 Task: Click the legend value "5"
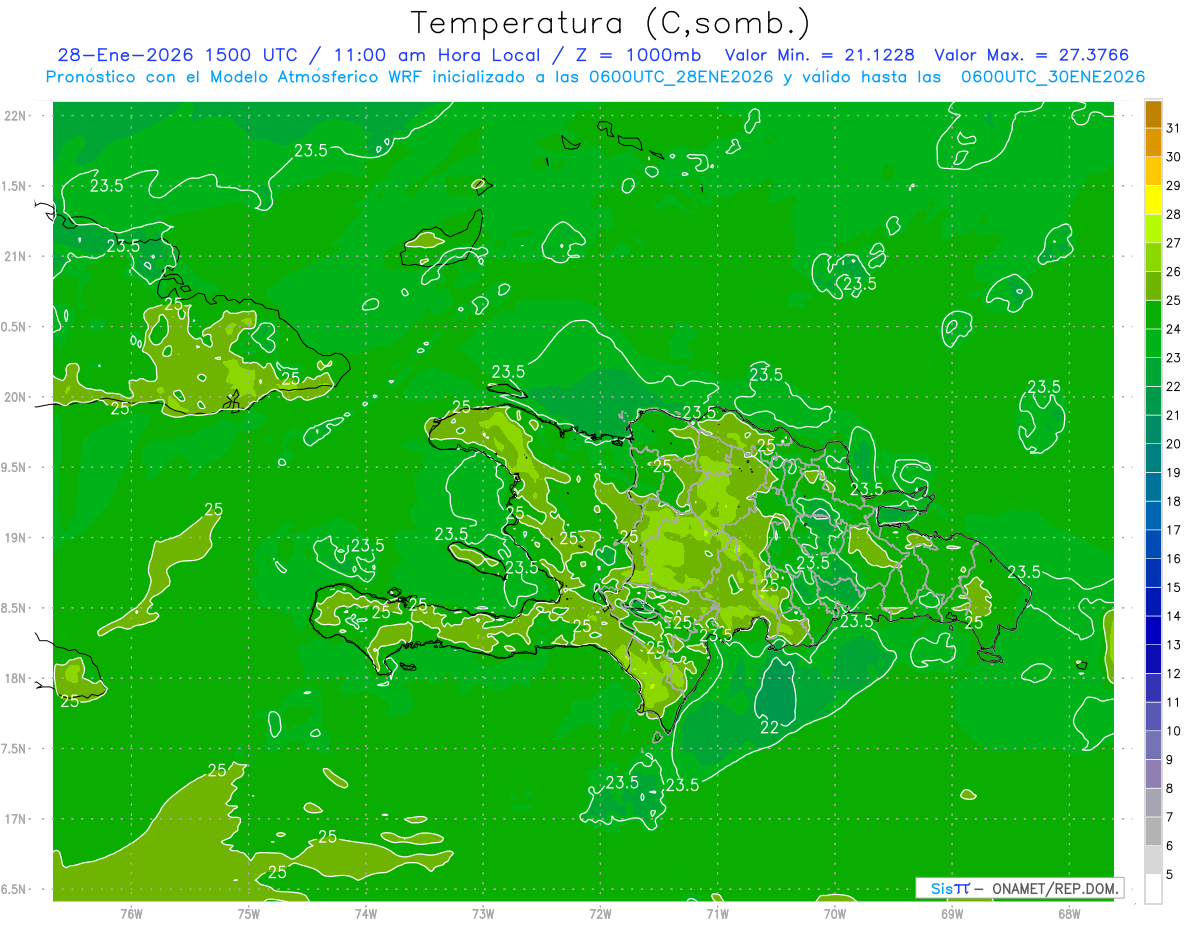click(1170, 875)
